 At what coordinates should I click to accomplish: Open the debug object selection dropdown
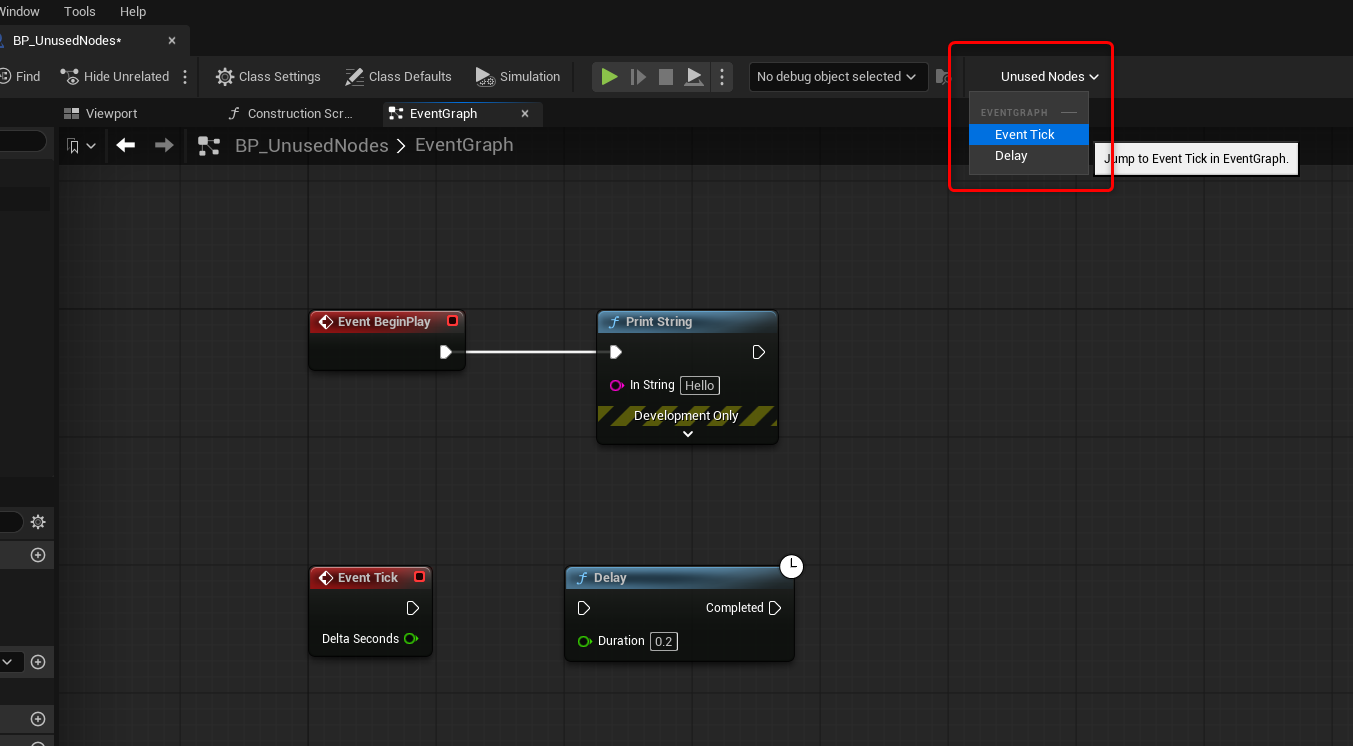tap(836, 77)
